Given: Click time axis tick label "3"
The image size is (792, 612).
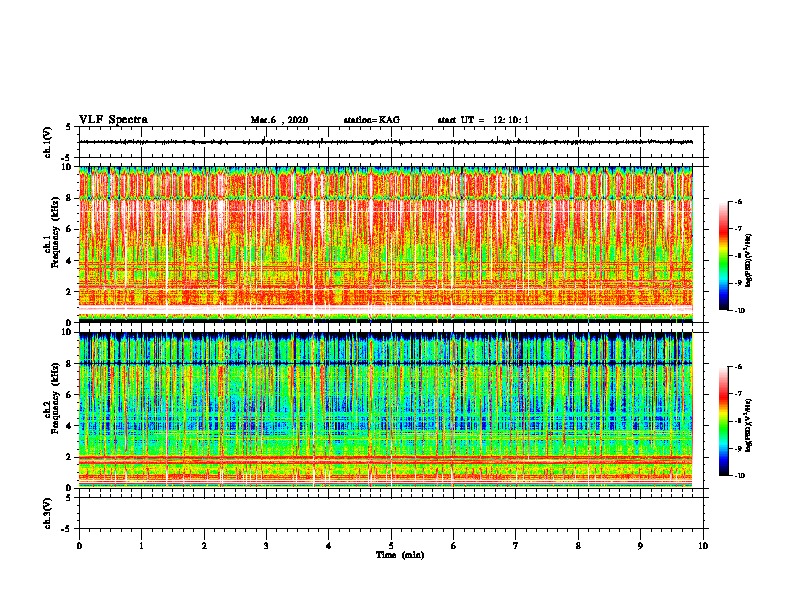Looking at the screenshot, I should [266, 546].
